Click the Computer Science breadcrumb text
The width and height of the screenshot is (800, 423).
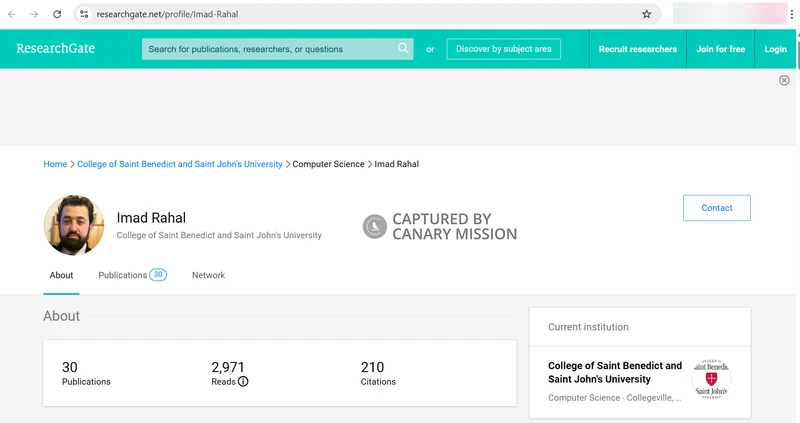pyautogui.click(x=328, y=164)
